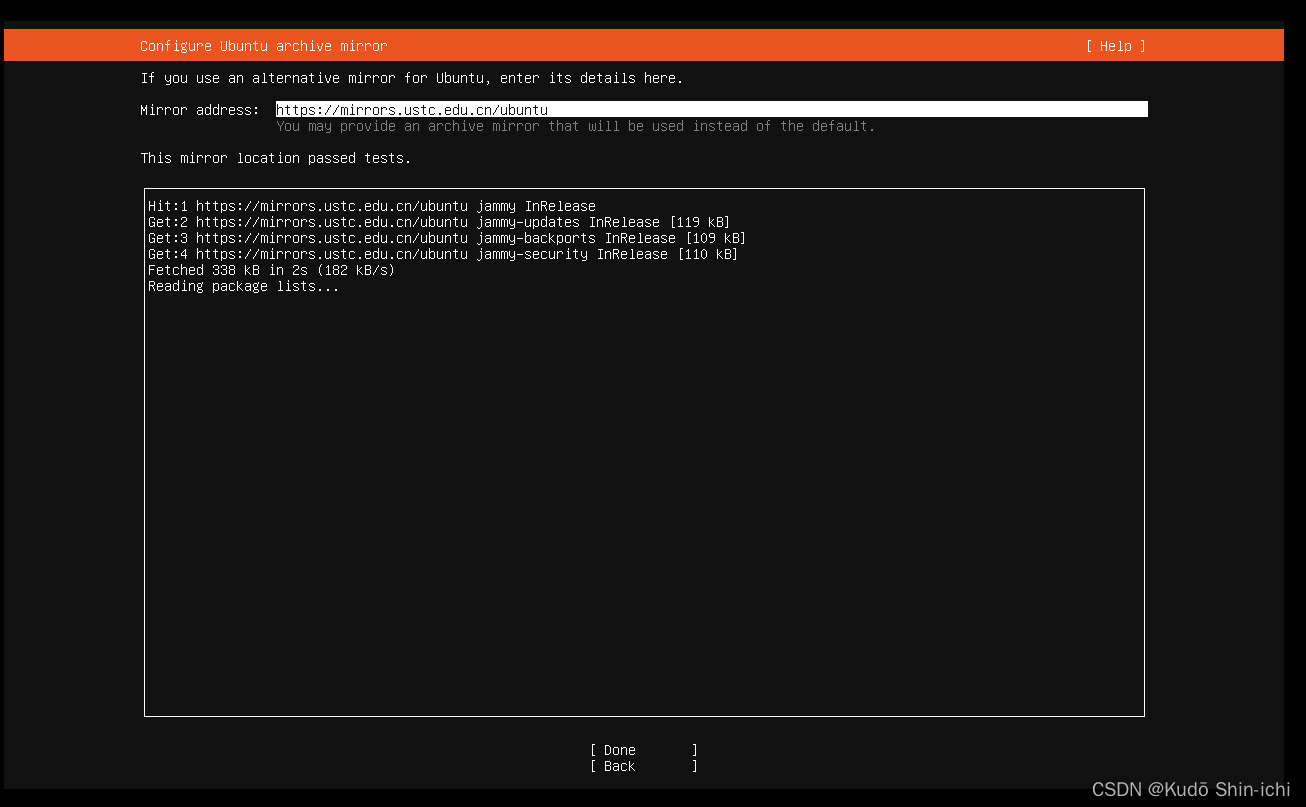Click the mirror test log panel
The width and height of the screenshot is (1306, 807).
645,450
